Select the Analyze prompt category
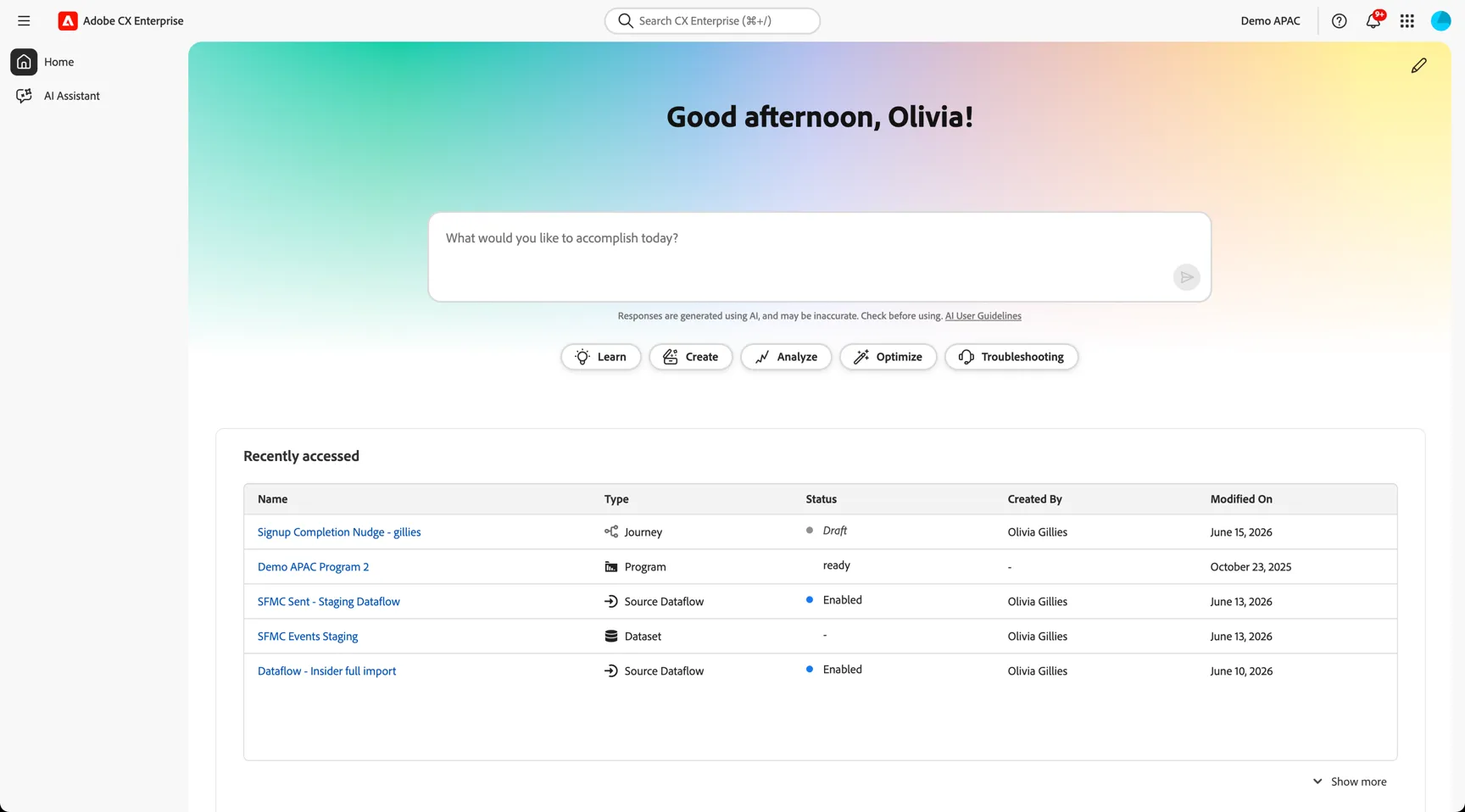Screen dimensions: 1465x812 (x=786, y=357)
